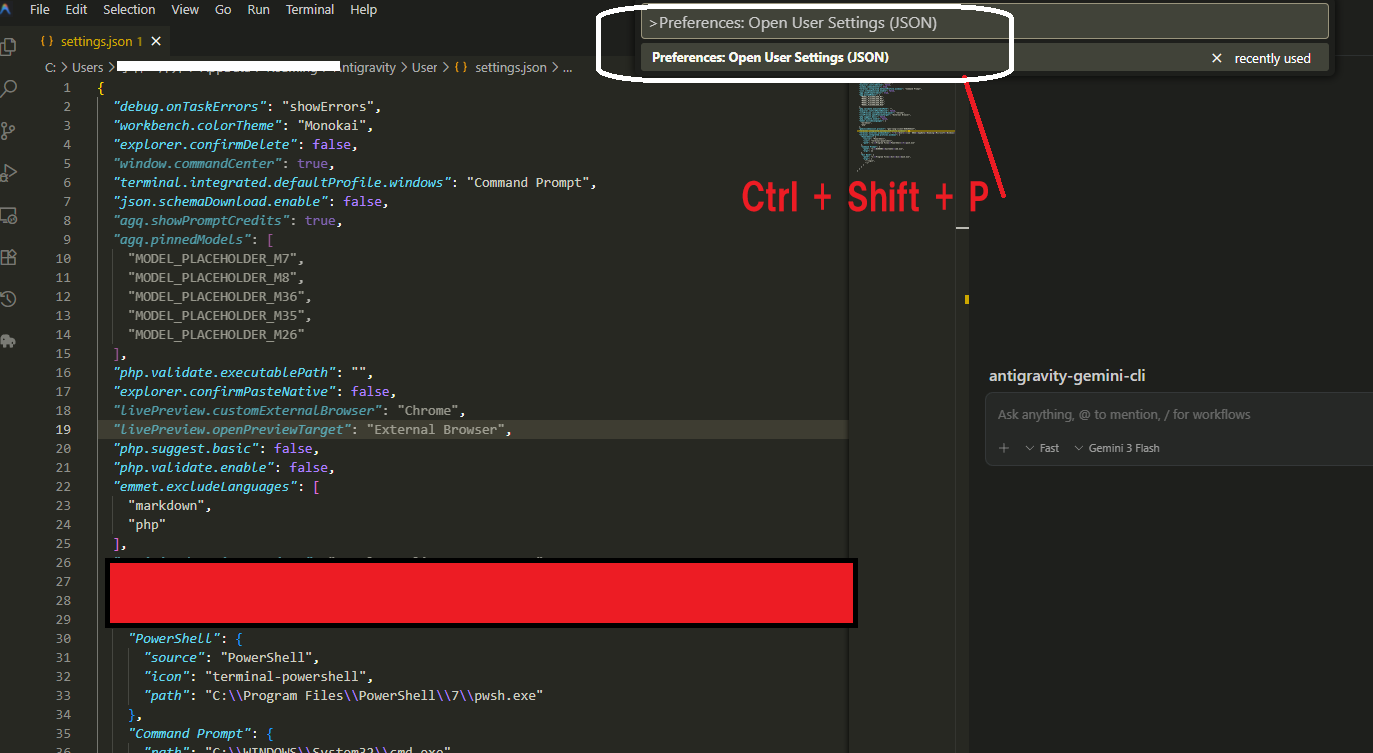
Task: Click the plus button in the Gemini chat box
Action: pos(1004,448)
